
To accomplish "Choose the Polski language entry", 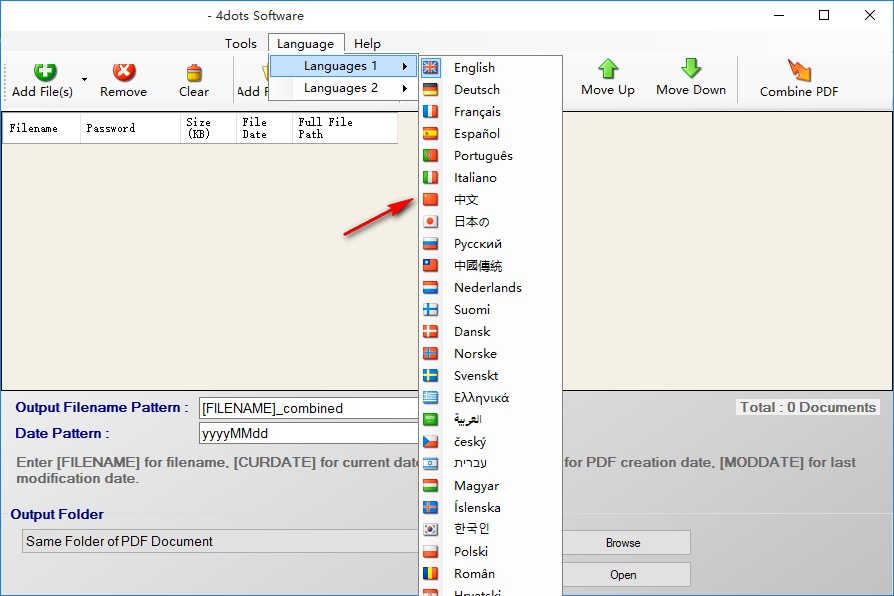I will click(491, 552).
